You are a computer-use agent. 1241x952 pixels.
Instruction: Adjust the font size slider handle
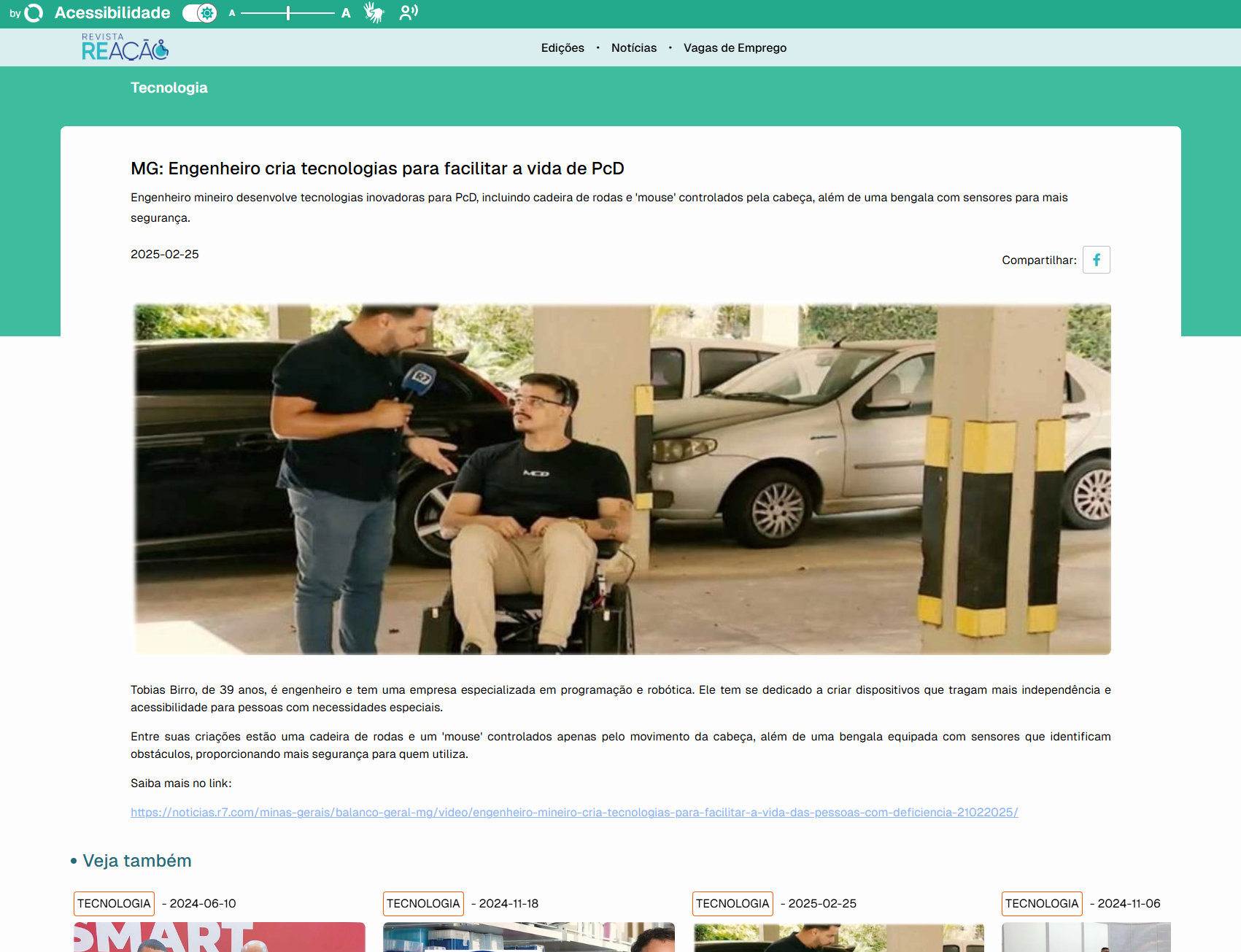point(288,12)
